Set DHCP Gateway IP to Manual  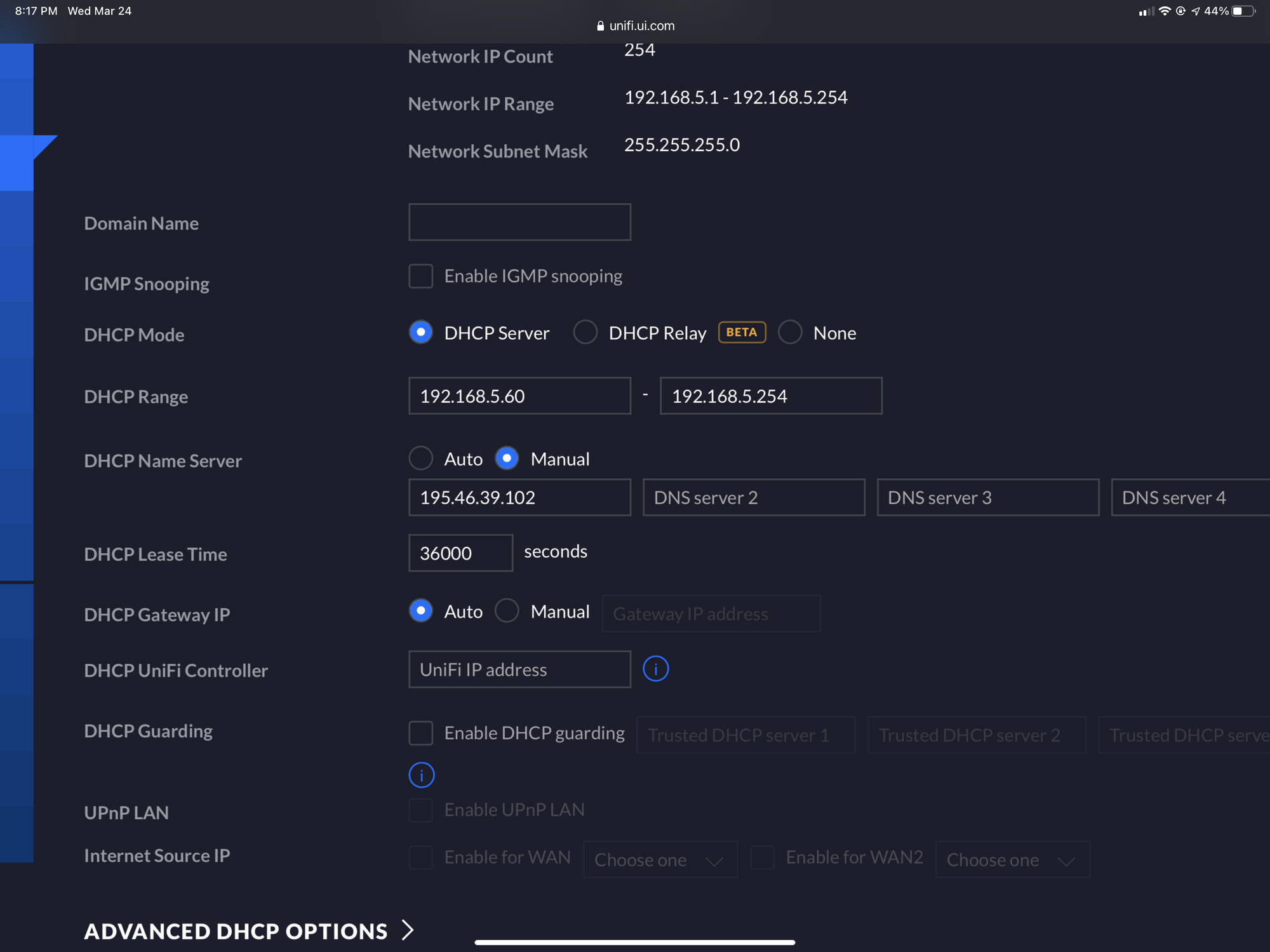507,611
